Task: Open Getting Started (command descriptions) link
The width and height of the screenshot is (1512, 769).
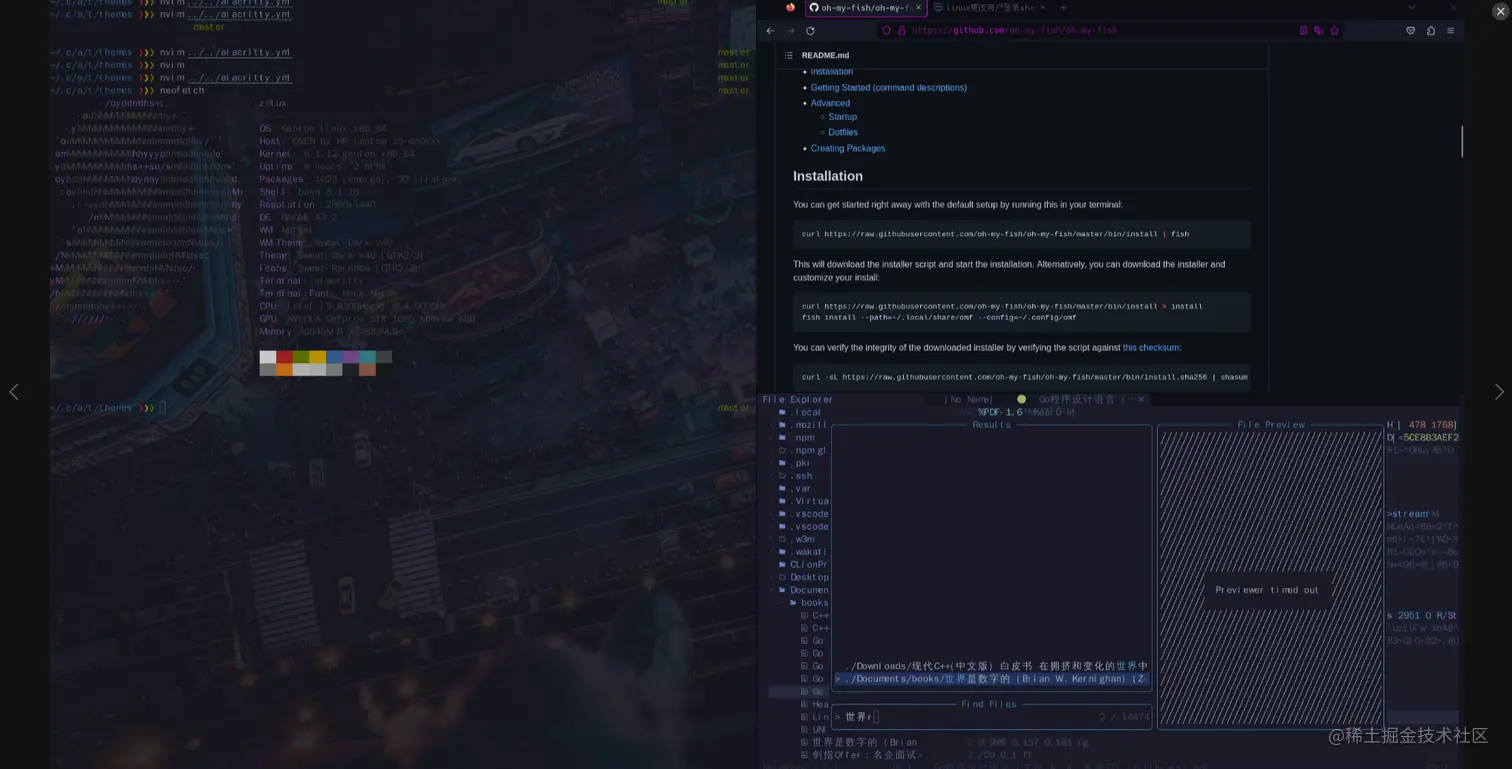Action: click(x=889, y=88)
